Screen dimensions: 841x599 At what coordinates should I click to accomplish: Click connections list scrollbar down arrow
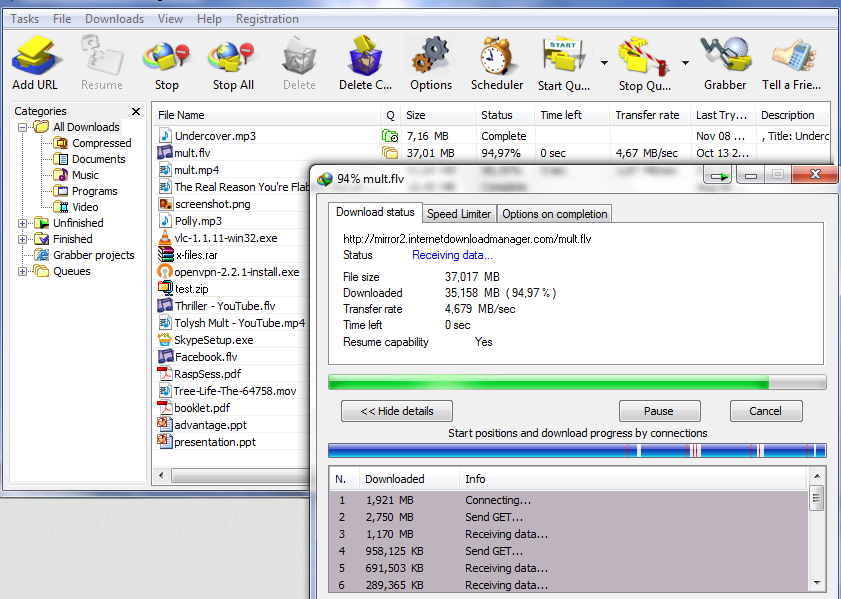pyautogui.click(x=816, y=583)
